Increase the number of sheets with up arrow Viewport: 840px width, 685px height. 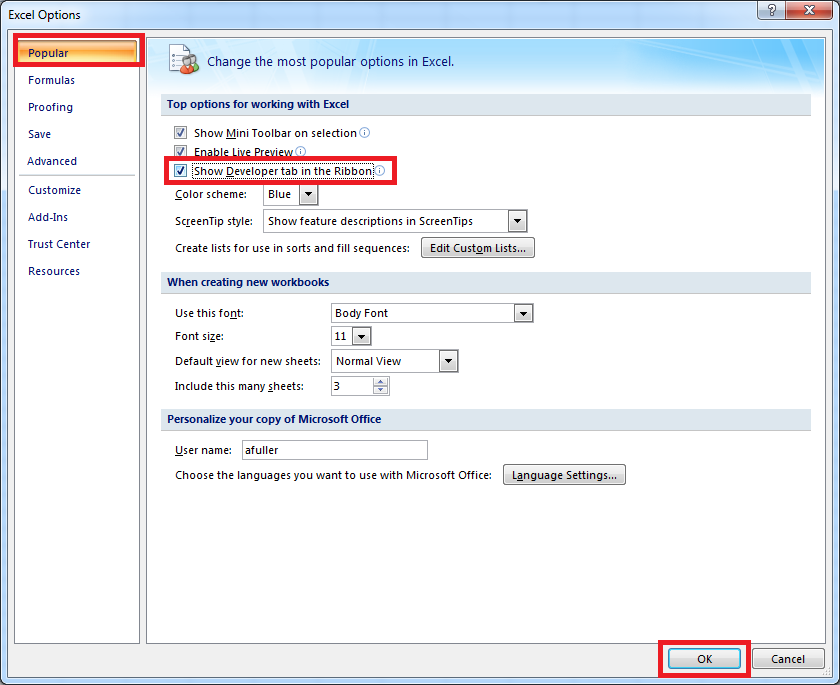380,382
